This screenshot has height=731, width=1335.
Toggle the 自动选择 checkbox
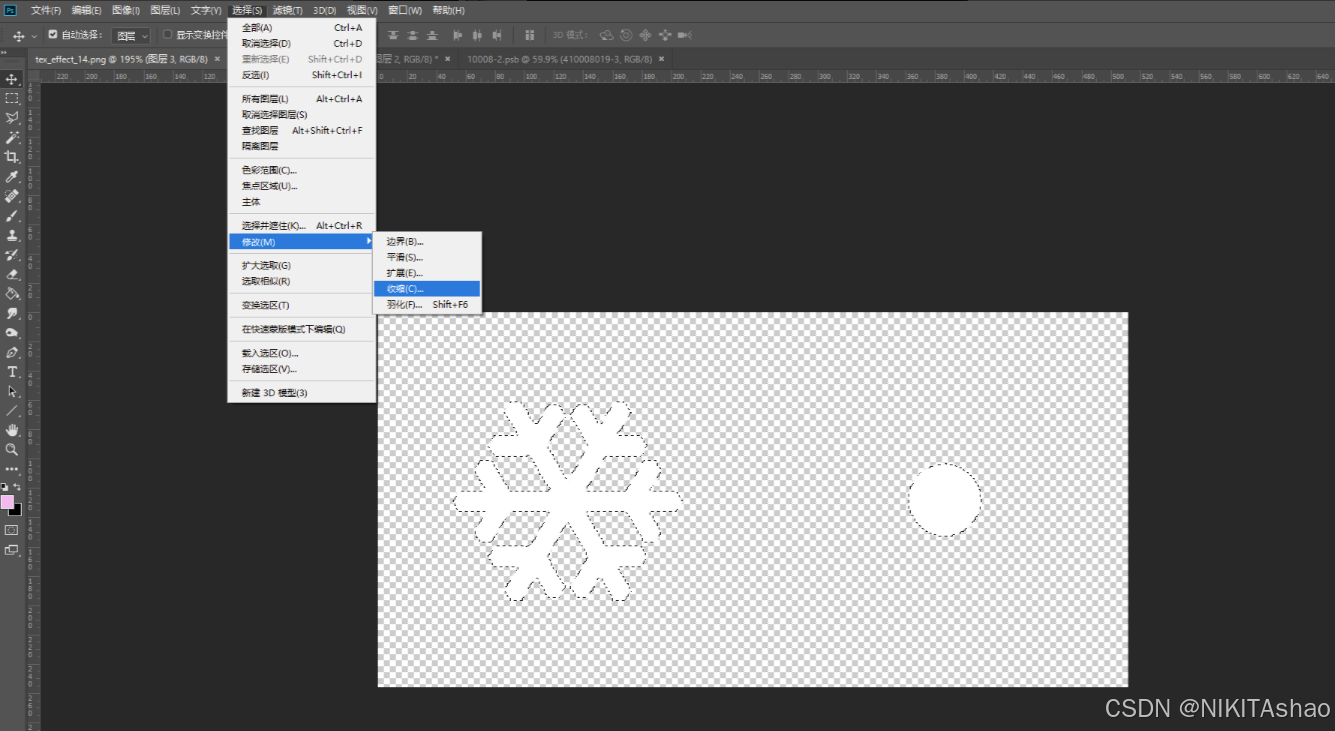tap(53, 35)
